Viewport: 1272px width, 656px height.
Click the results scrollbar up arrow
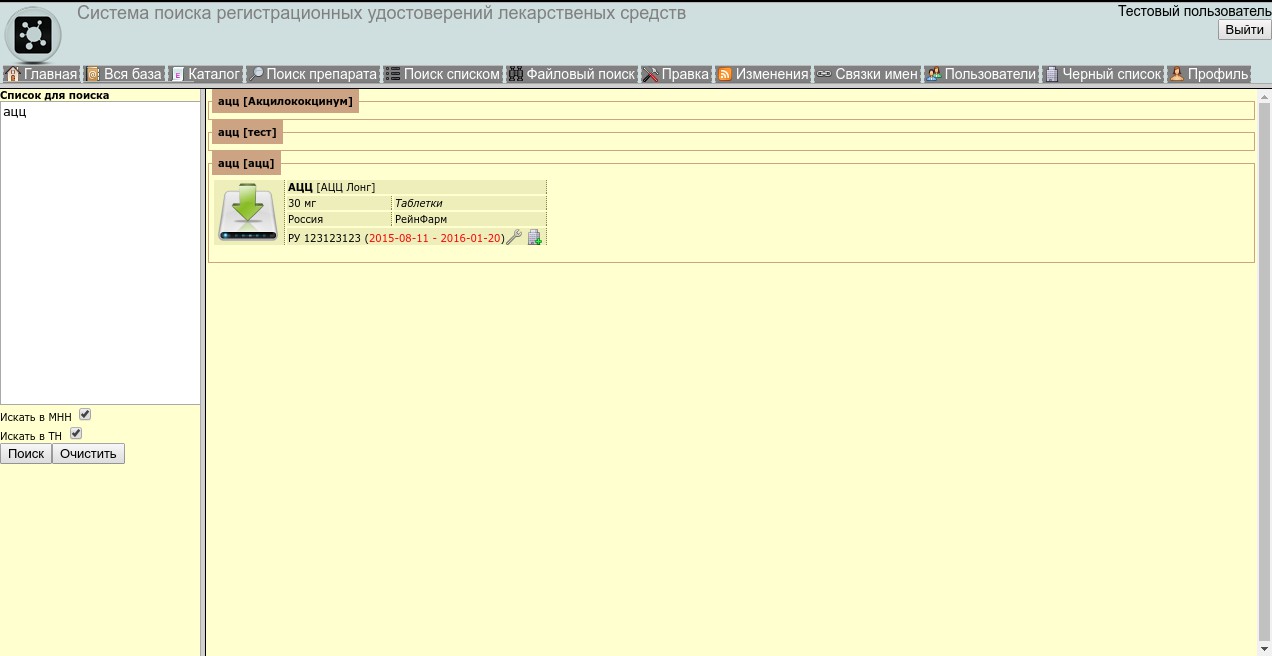(x=1264, y=96)
